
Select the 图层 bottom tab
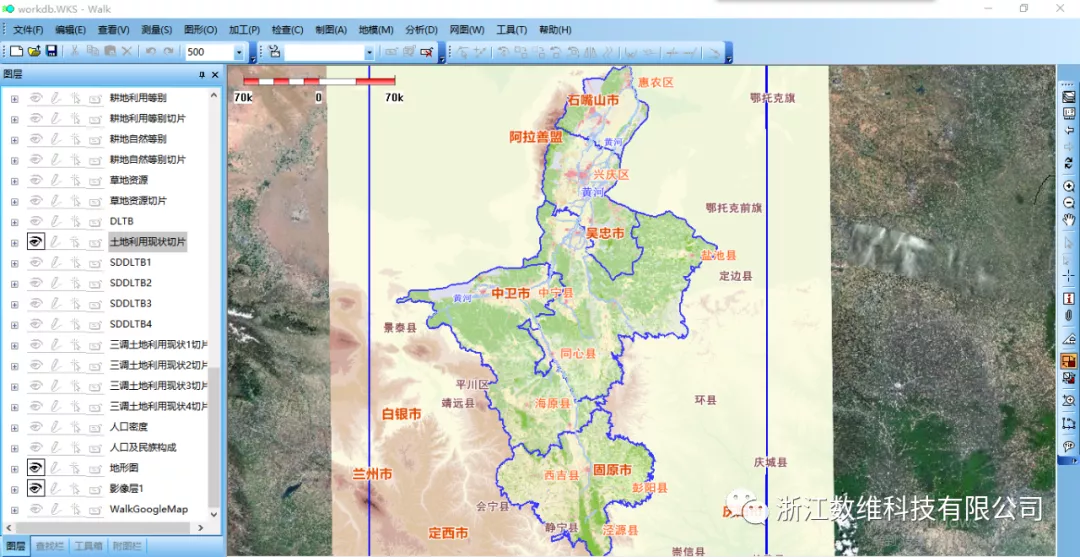click(x=15, y=546)
